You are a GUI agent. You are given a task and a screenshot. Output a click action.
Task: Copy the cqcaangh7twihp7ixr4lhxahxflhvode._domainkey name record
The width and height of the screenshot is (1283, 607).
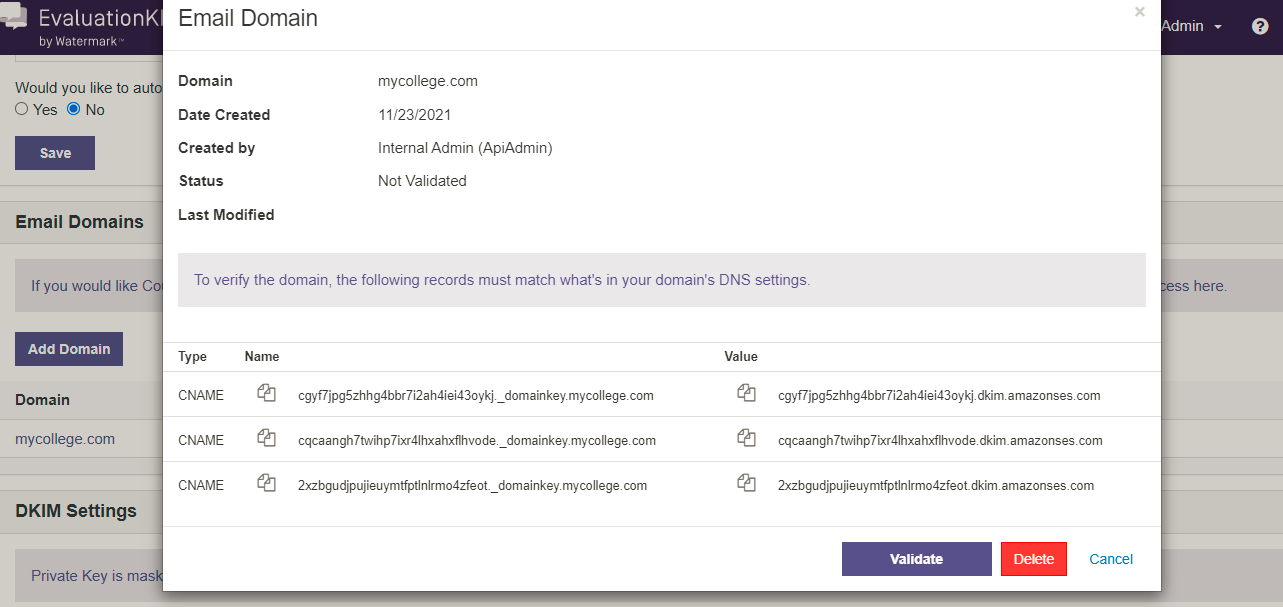266,439
